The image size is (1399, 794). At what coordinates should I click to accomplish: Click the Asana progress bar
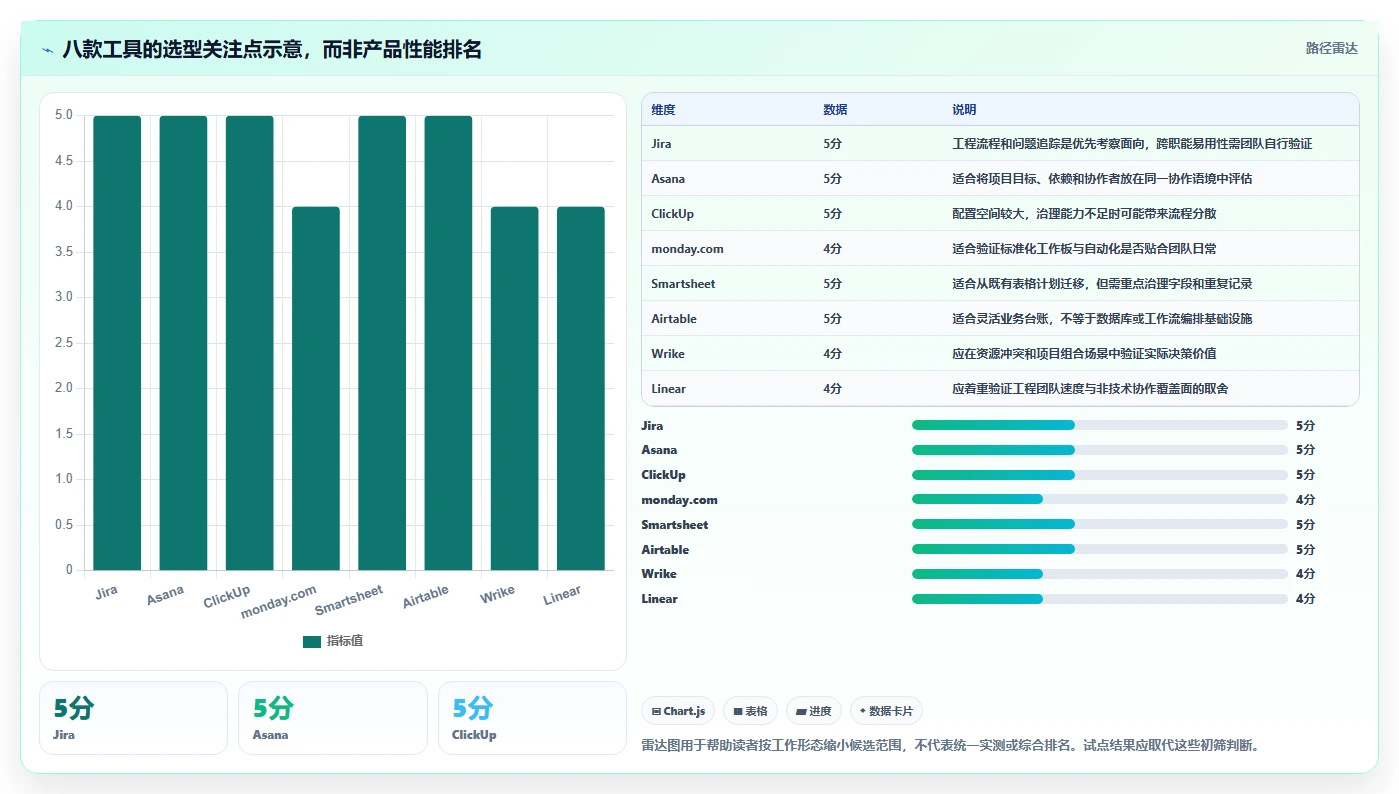pos(1100,450)
